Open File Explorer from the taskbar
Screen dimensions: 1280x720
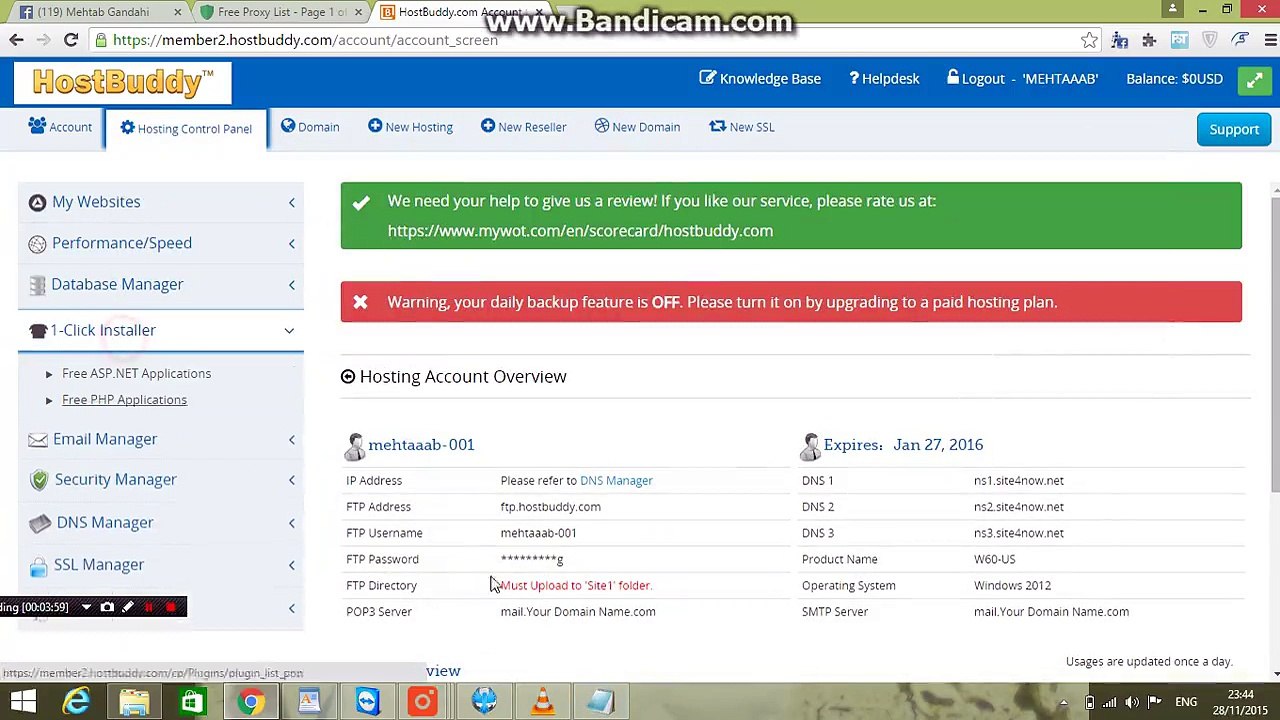point(134,701)
